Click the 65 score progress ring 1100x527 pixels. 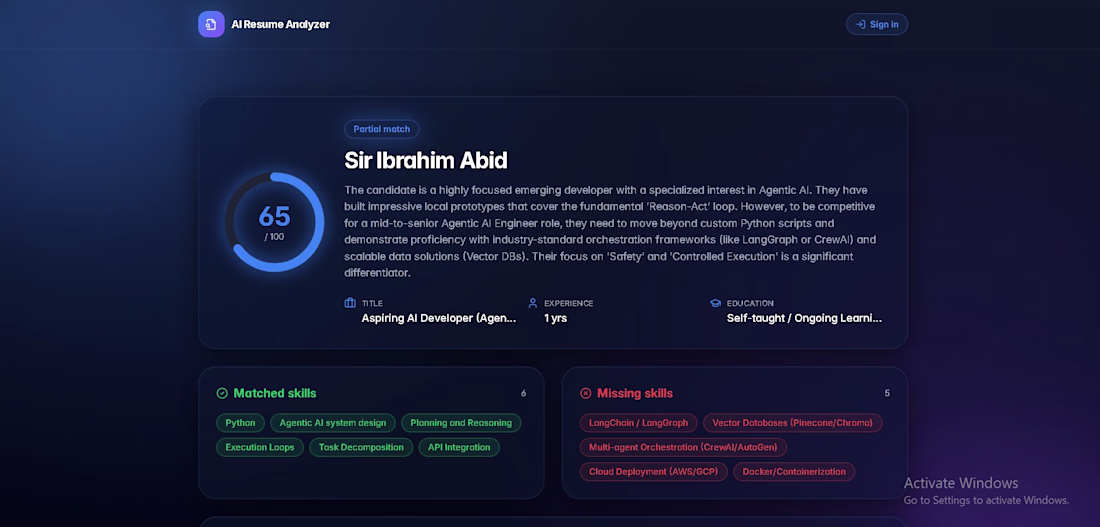point(274,222)
